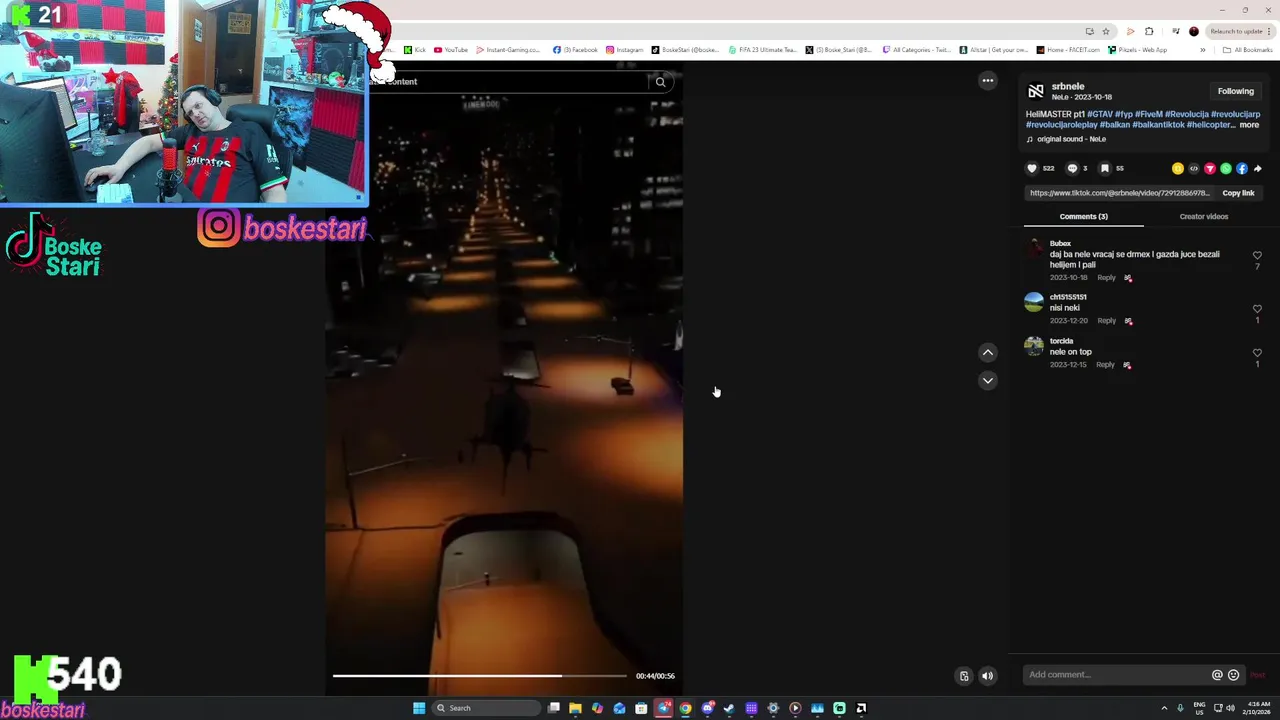Open Steam from taskbar
The height and width of the screenshot is (720, 1280).
pos(729,708)
